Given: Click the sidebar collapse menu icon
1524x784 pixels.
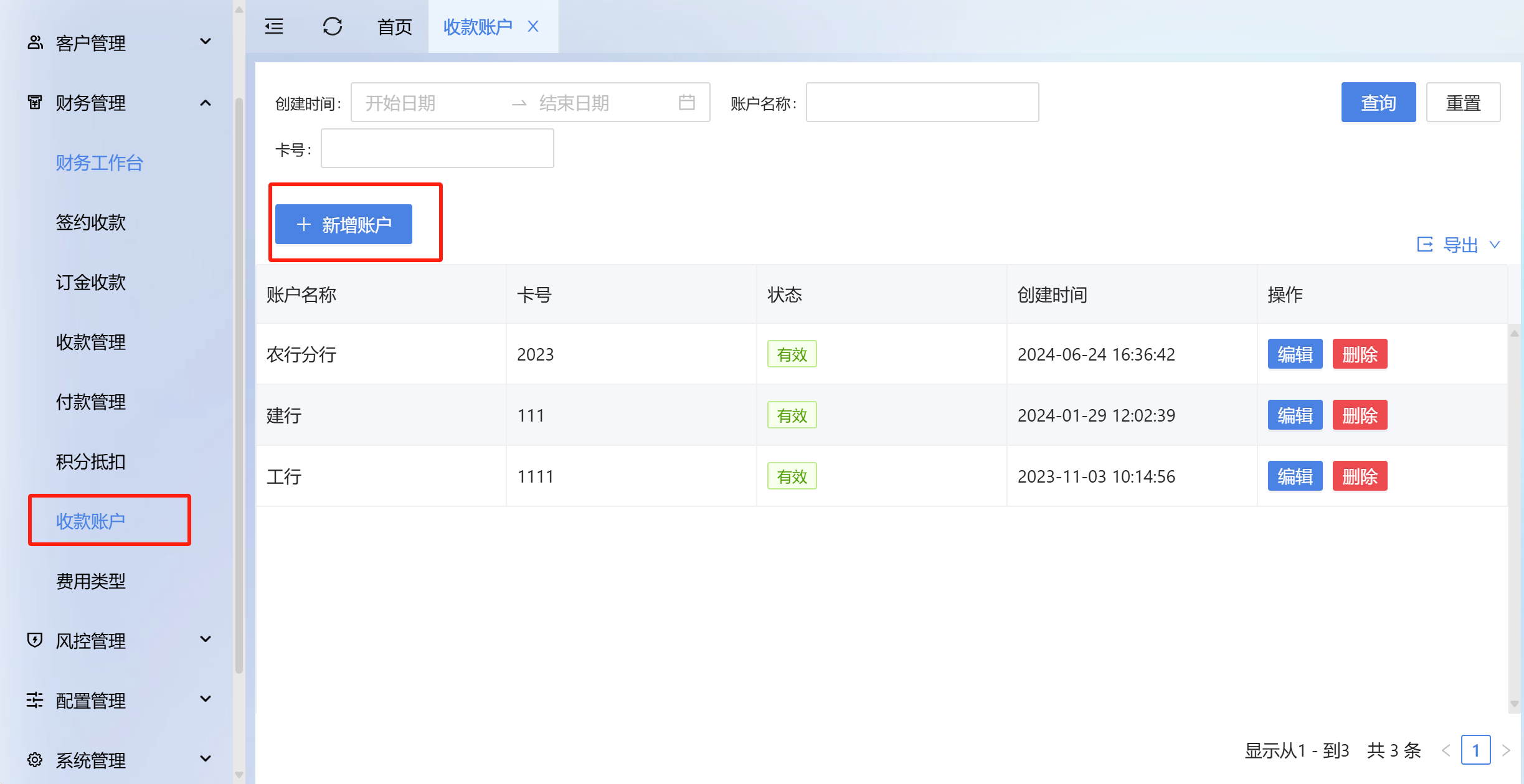Looking at the screenshot, I should click(x=274, y=26).
